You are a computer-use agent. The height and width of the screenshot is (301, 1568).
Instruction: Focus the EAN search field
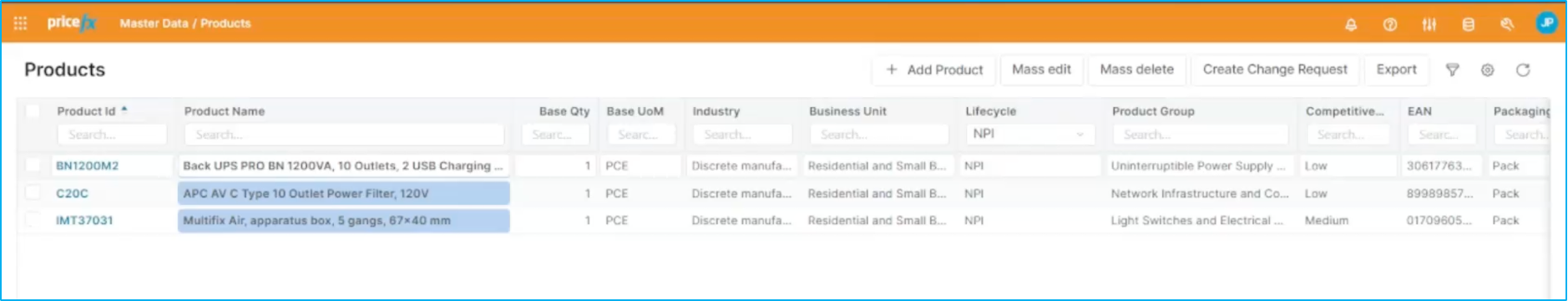(x=1441, y=135)
